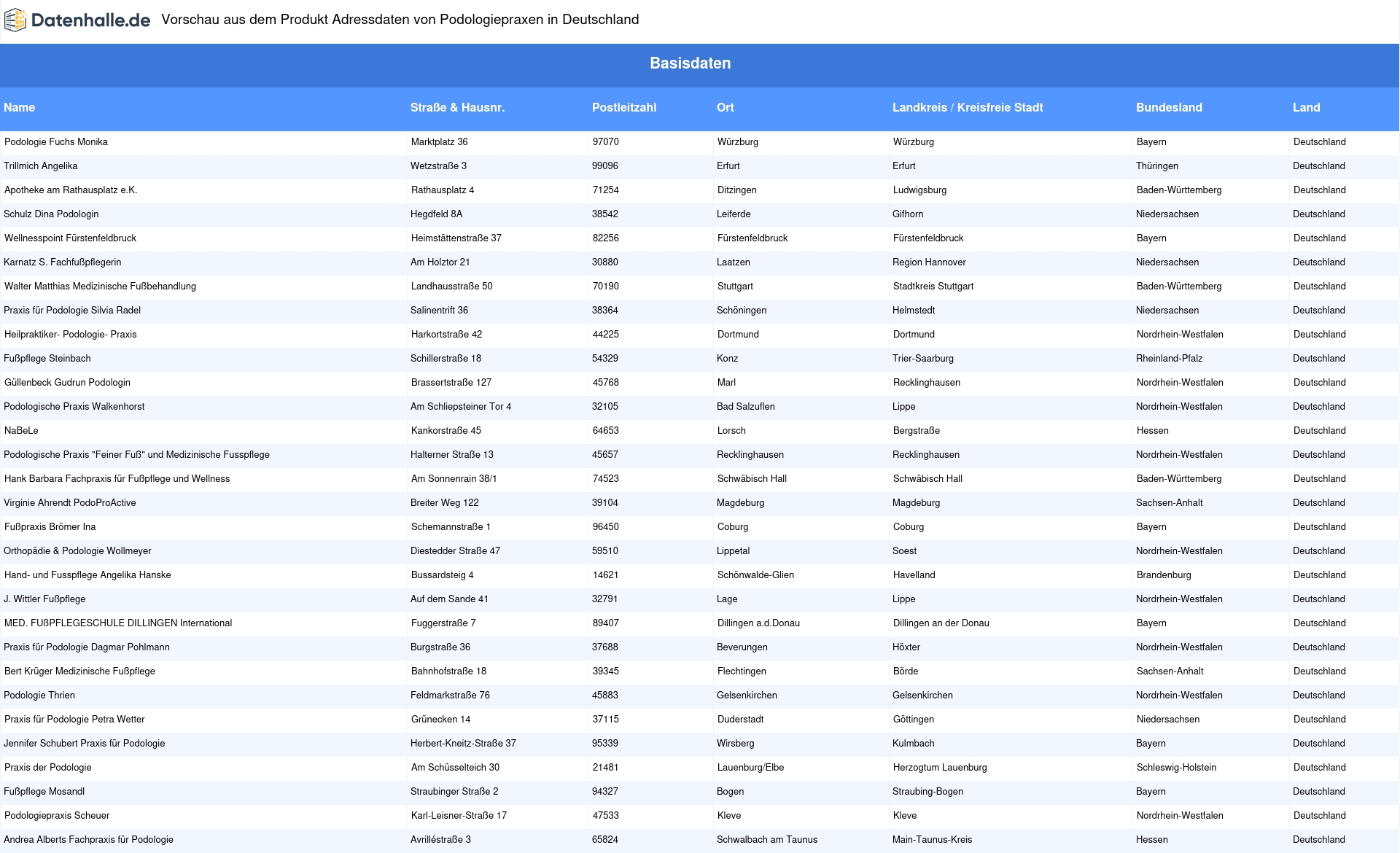Click postal code 38542 cell
Viewport: 1400px width, 853px height.
click(604, 214)
